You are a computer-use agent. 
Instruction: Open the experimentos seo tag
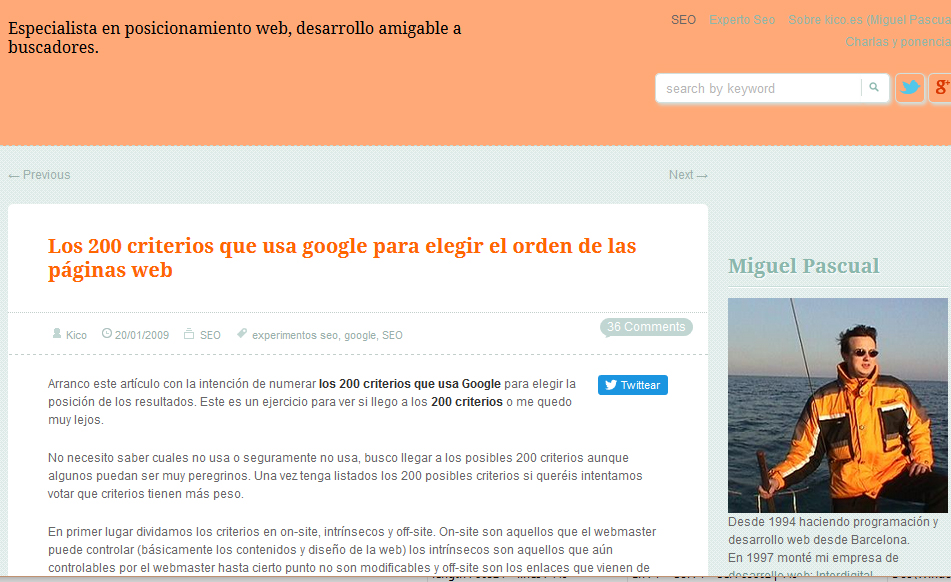pyautogui.click(x=295, y=335)
